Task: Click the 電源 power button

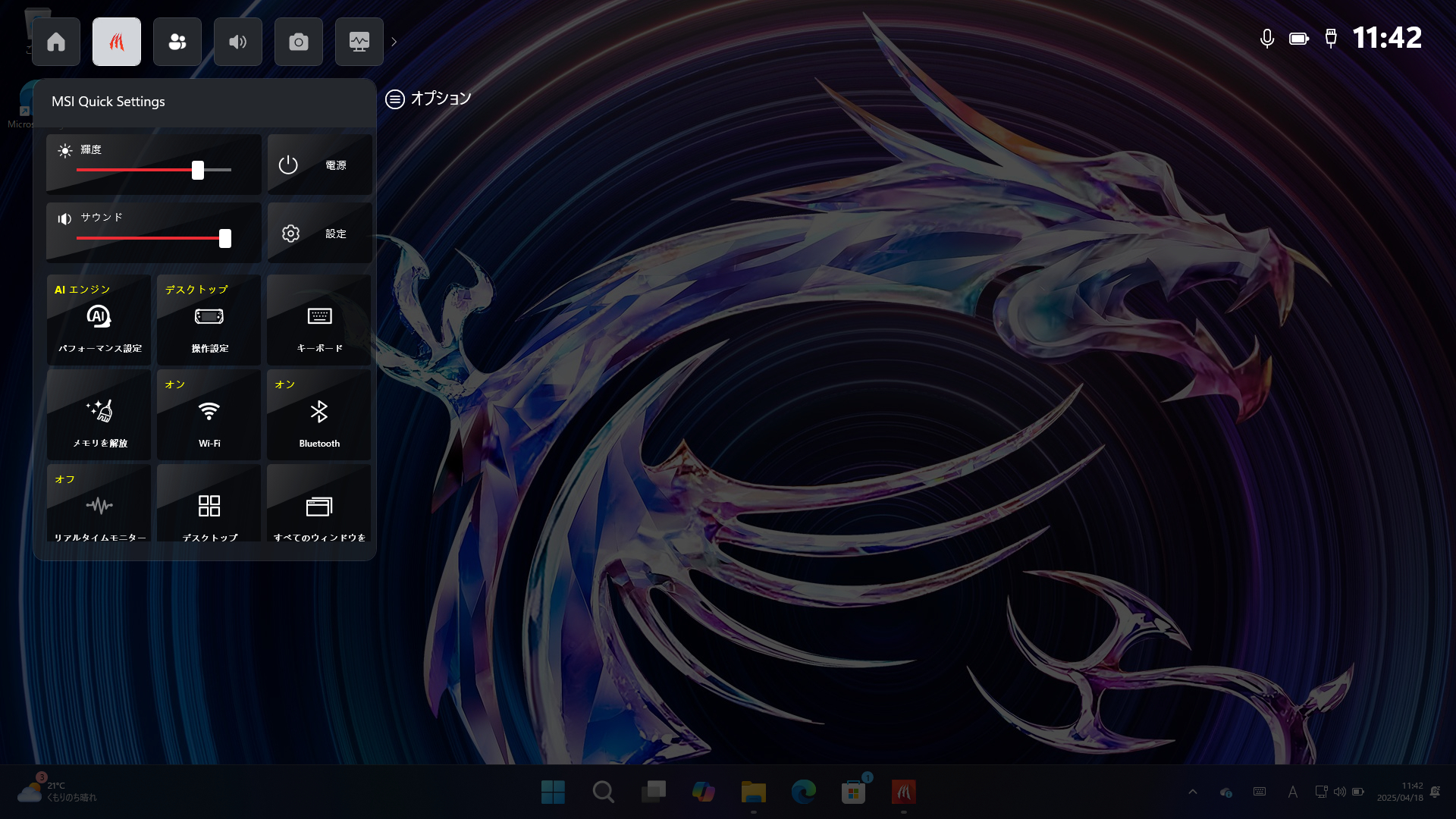Action: (x=319, y=165)
